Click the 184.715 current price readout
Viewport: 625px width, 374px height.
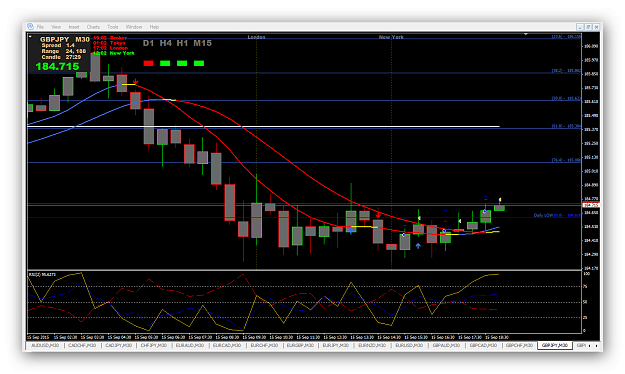pos(57,67)
